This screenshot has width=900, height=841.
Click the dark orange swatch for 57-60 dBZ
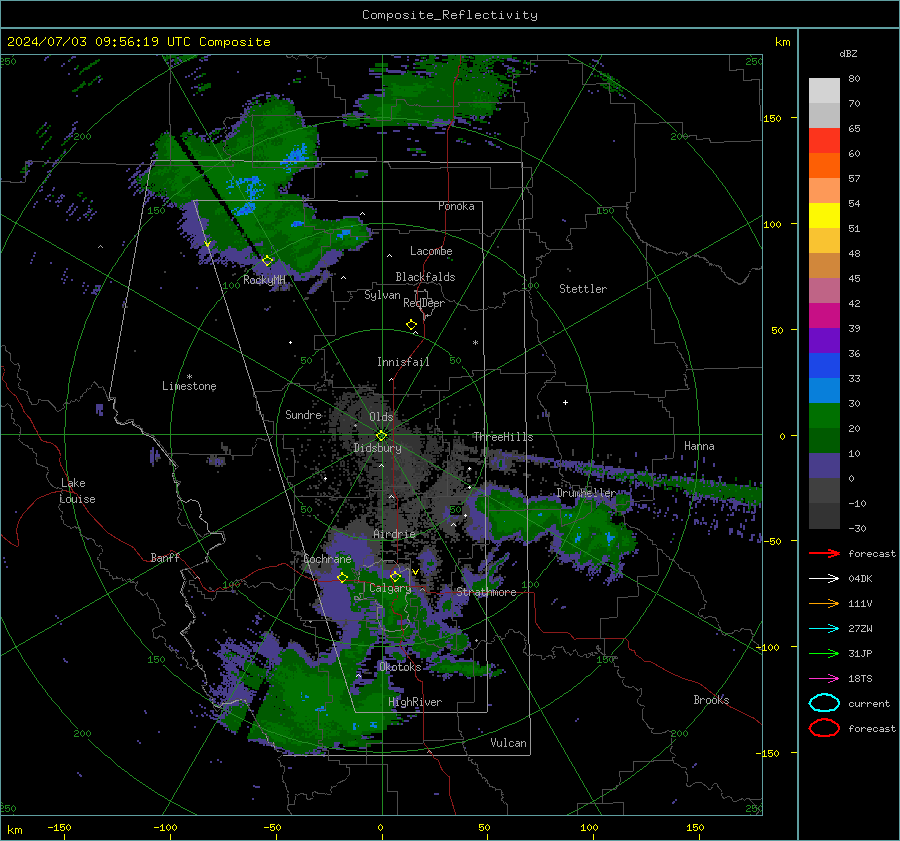tap(824, 165)
